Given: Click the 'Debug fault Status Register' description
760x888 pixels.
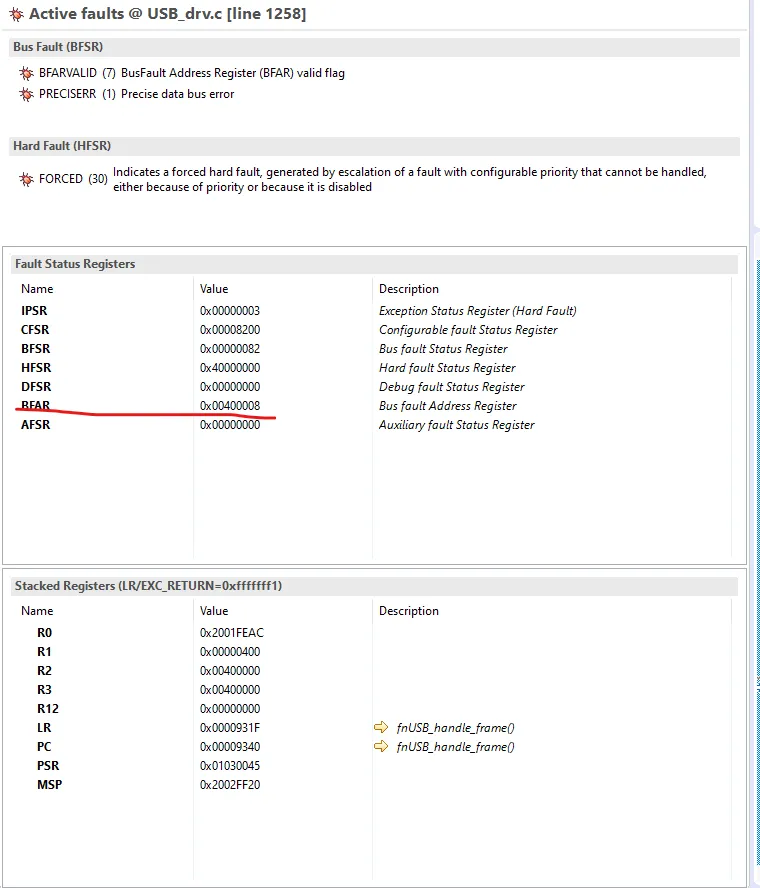Looking at the screenshot, I should (x=452, y=387).
